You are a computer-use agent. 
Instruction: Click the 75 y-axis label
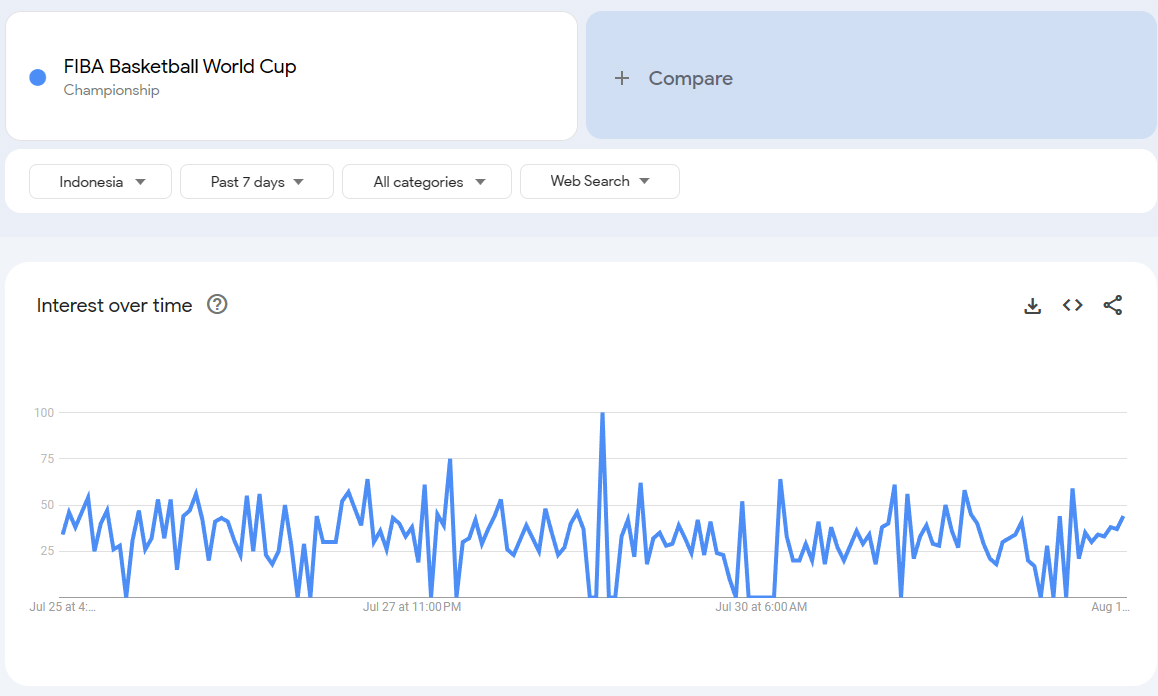[x=47, y=459]
